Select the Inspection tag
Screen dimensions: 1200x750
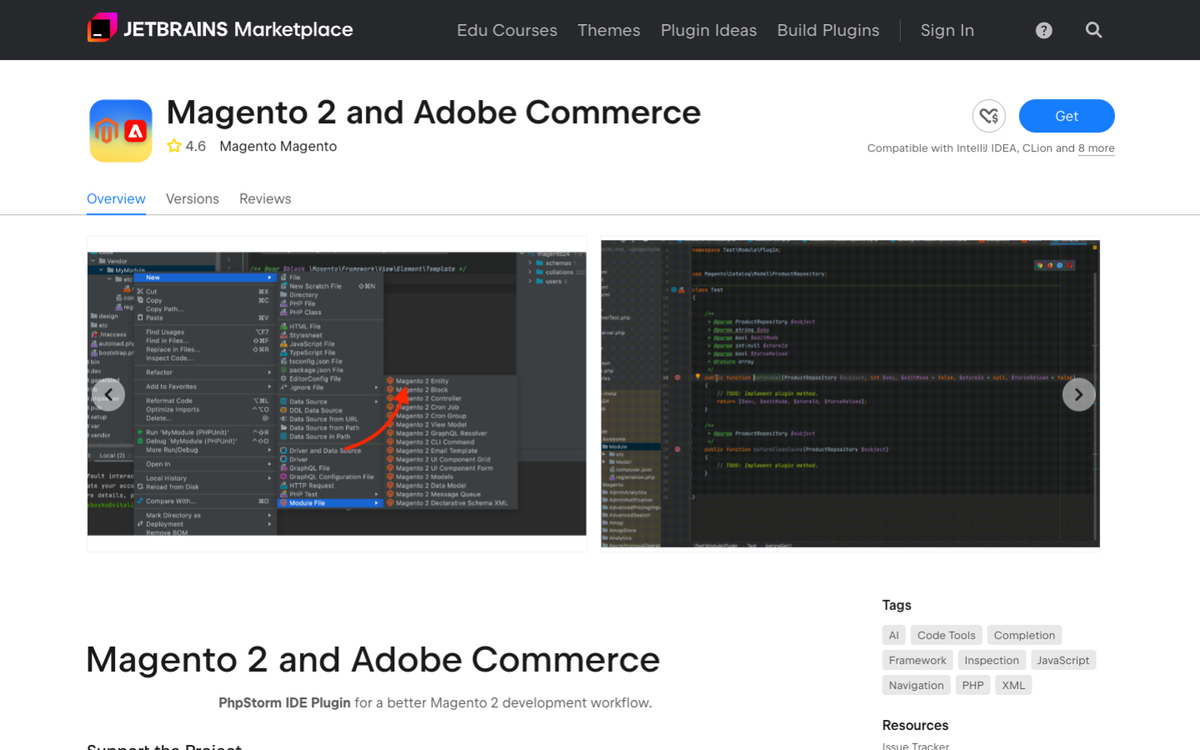click(992, 660)
